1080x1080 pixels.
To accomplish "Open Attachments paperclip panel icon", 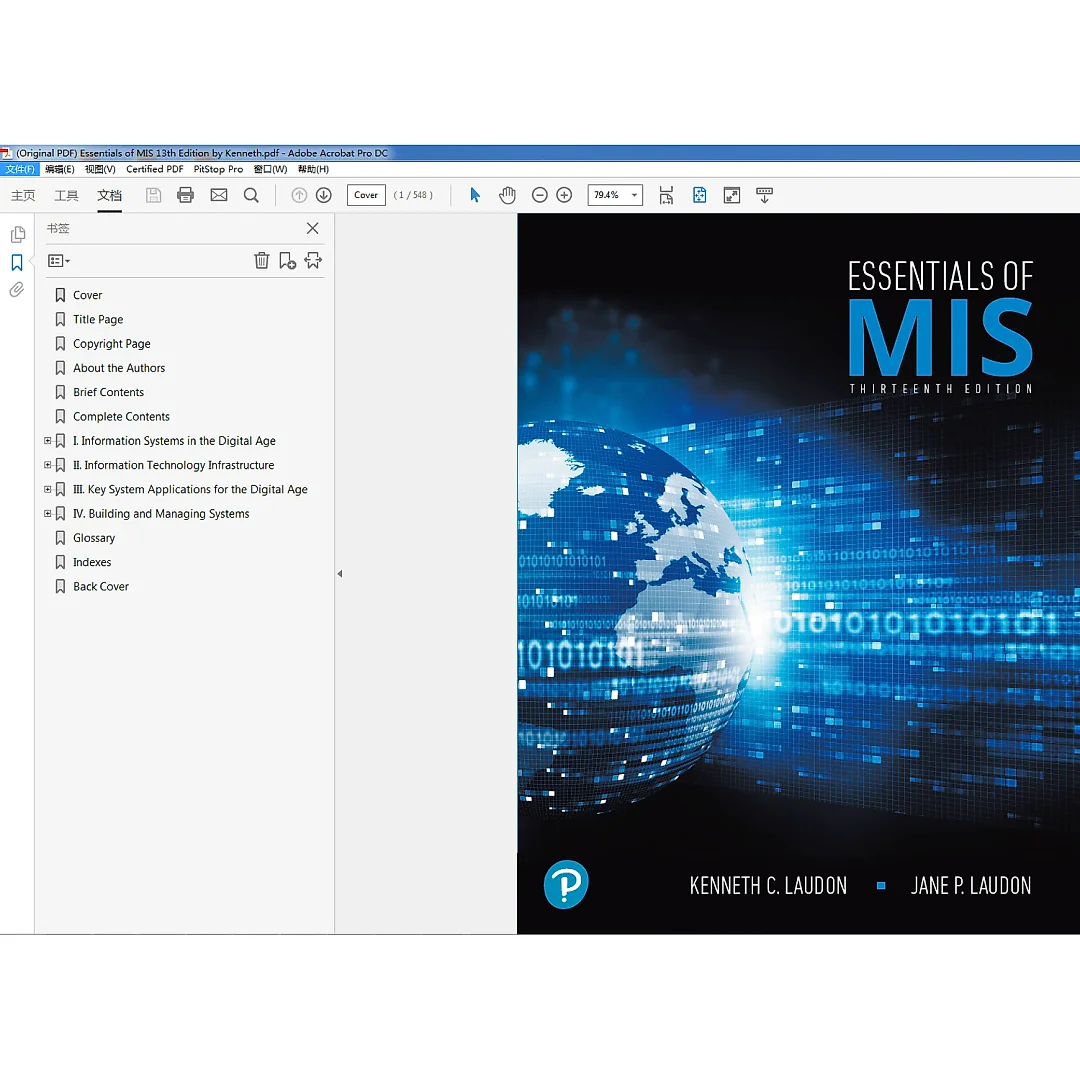I will [x=17, y=289].
